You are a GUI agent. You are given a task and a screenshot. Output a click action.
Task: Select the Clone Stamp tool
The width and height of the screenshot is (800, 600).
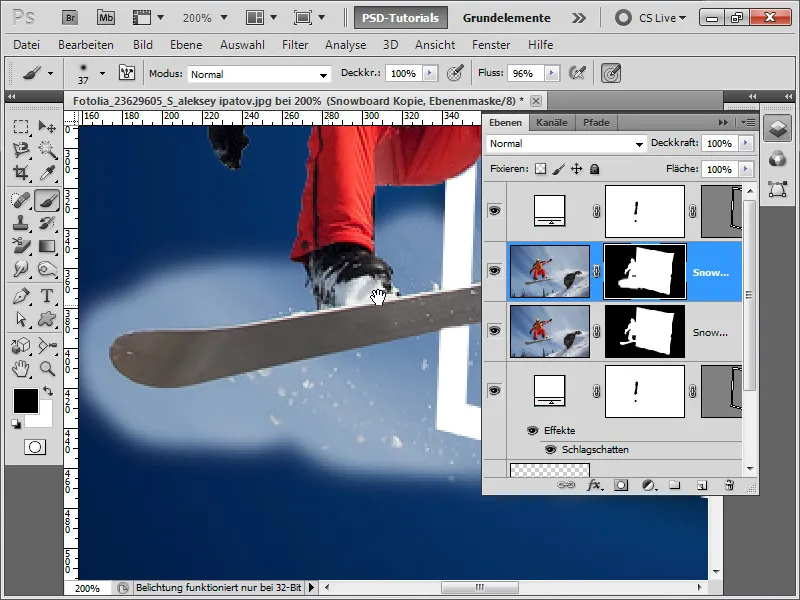(21, 223)
